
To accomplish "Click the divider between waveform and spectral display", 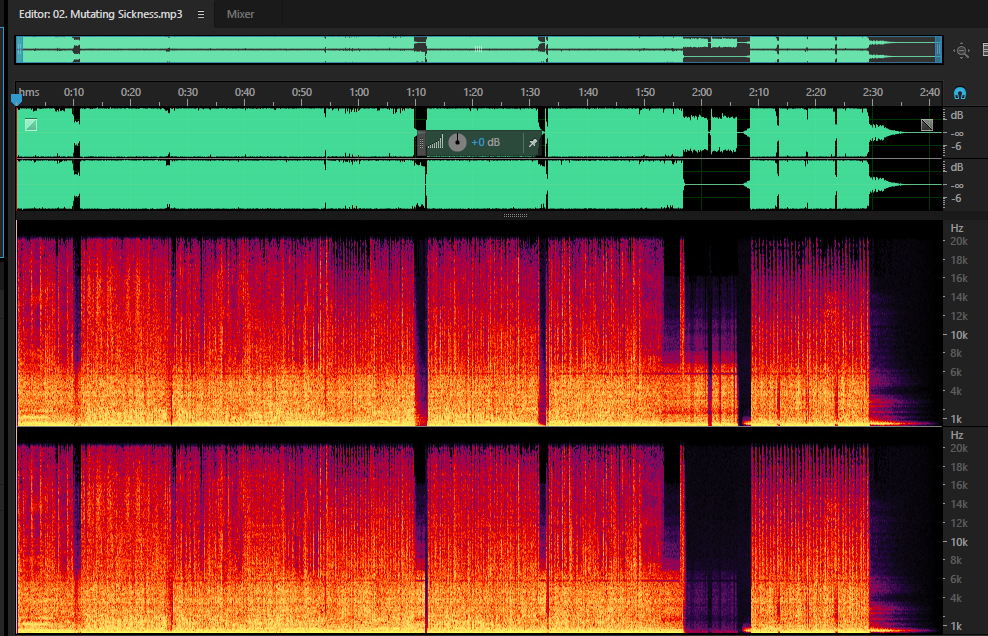I will (515, 216).
